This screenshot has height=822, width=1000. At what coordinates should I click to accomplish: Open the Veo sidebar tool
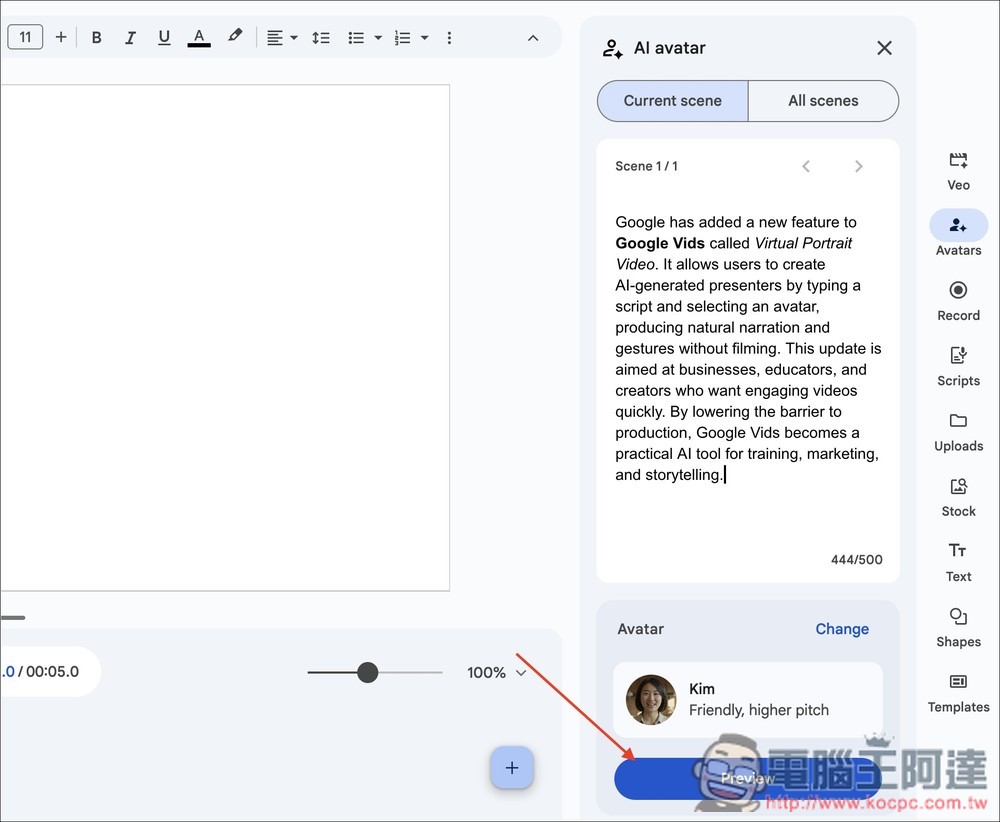(x=958, y=172)
